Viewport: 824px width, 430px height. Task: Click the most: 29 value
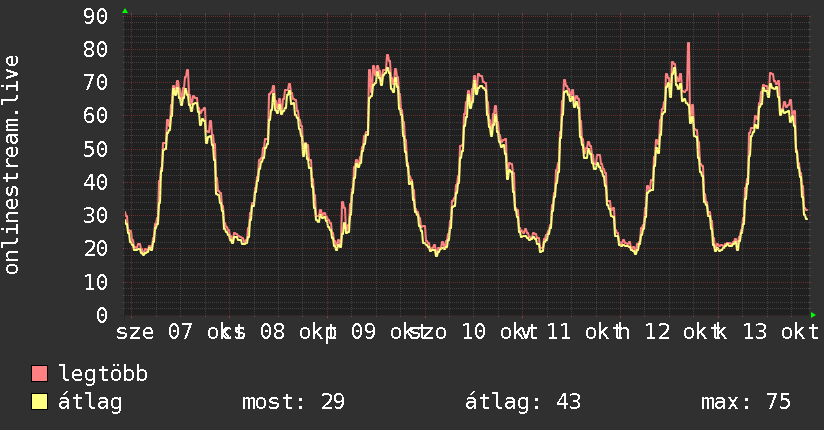point(293,402)
